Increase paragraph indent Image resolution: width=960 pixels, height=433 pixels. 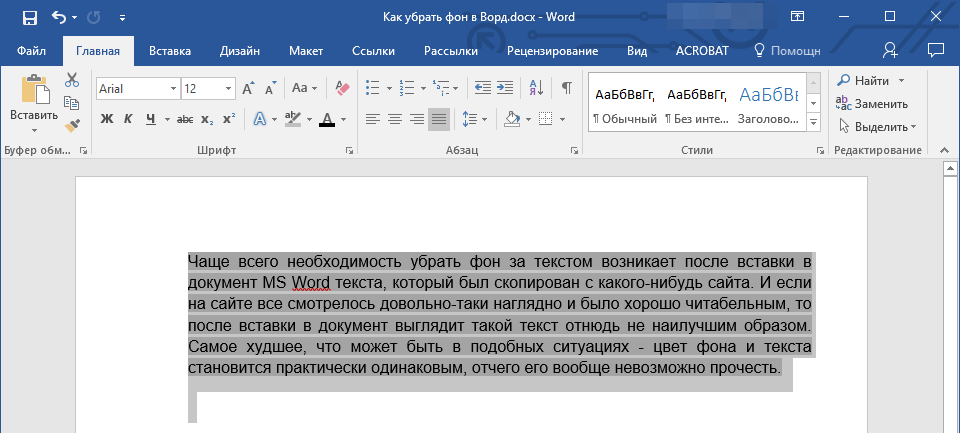(x=504, y=88)
